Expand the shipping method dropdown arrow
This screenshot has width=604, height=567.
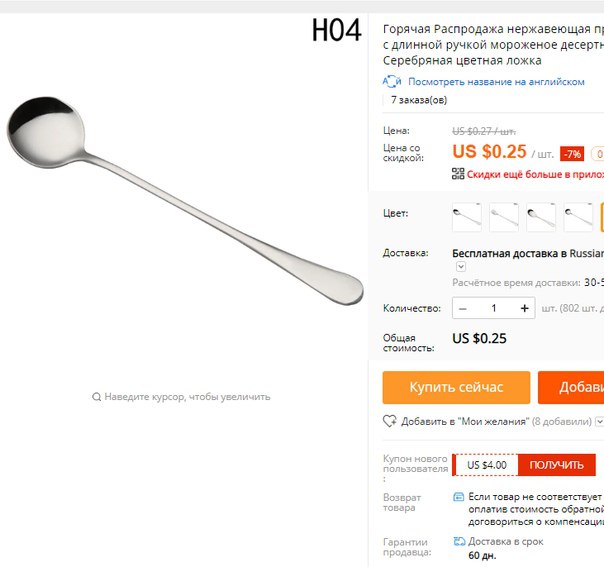pos(461,267)
